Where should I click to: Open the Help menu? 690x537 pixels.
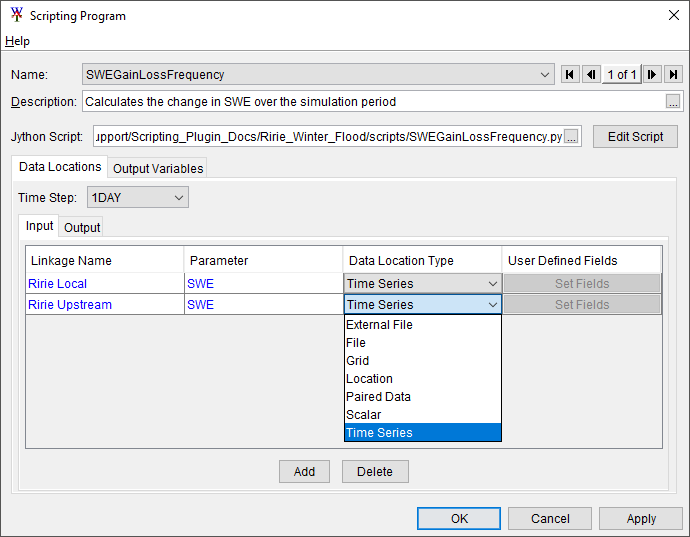(x=17, y=41)
